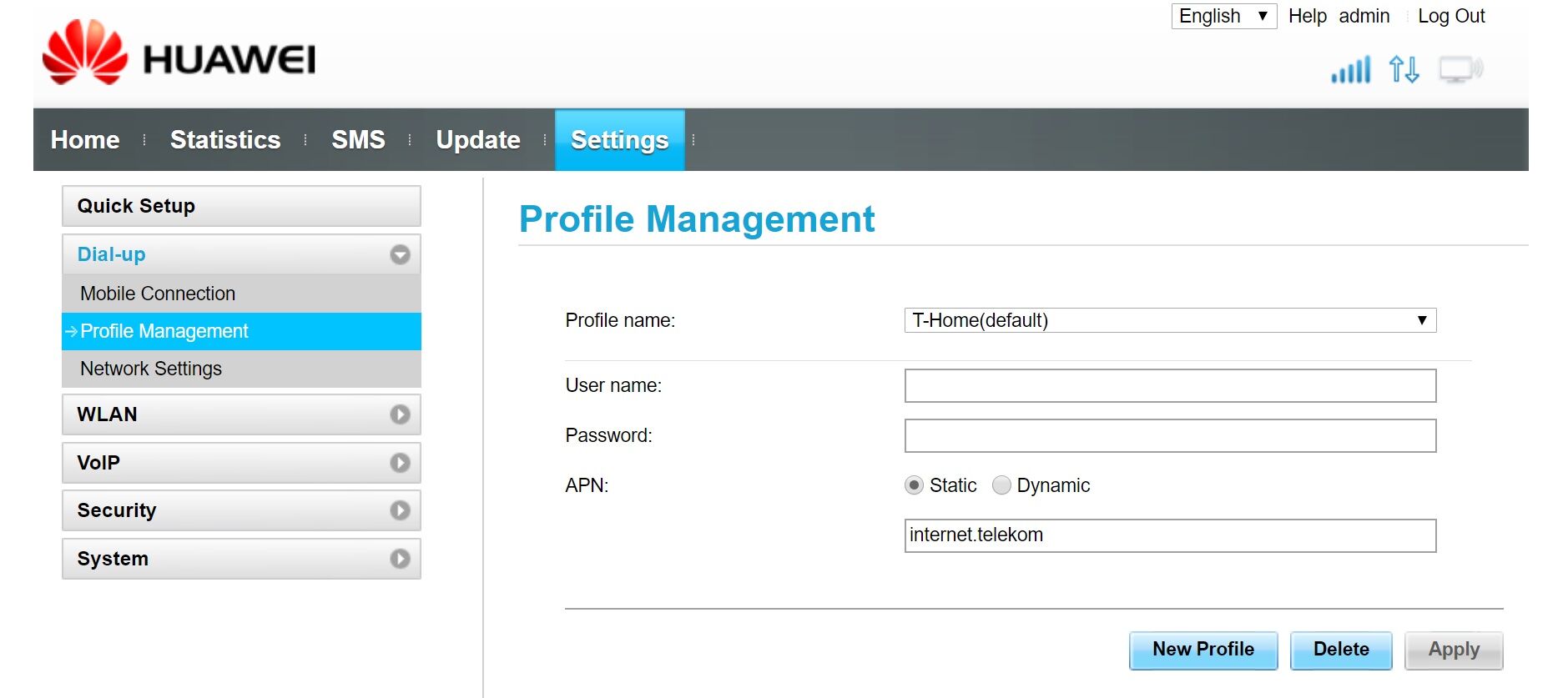Click the Huawei logo
Image resolution: width=1568 pixels, height=698 pixels.
click(x=179, y=54)
